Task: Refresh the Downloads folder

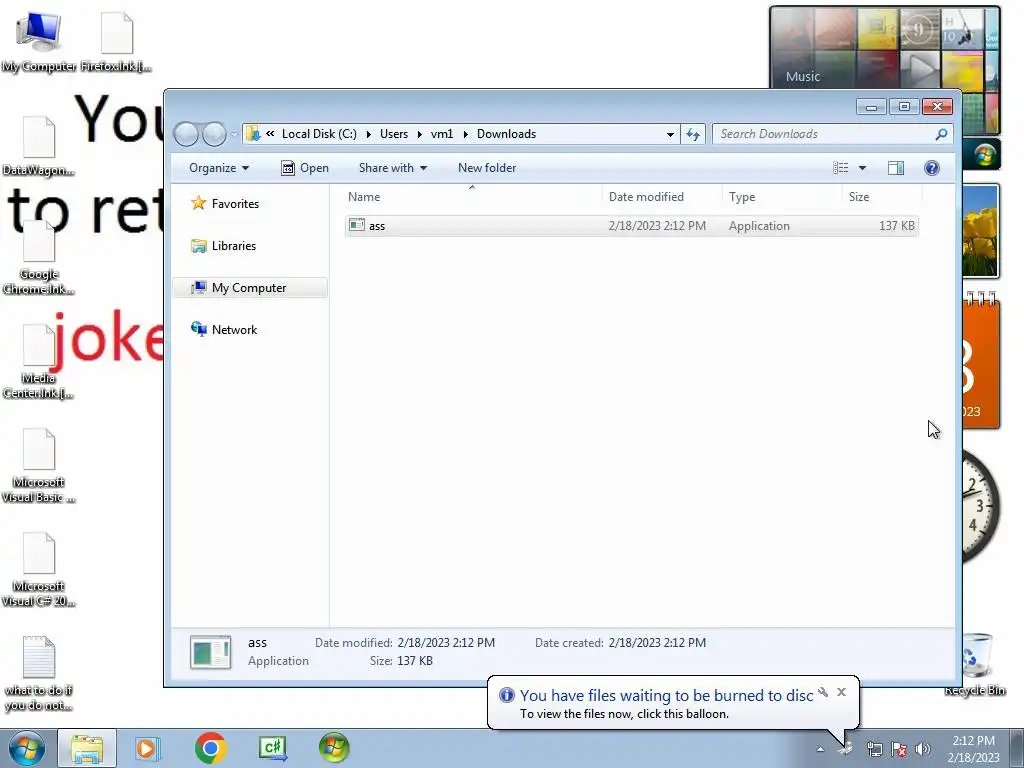Action: pos(693,135)
